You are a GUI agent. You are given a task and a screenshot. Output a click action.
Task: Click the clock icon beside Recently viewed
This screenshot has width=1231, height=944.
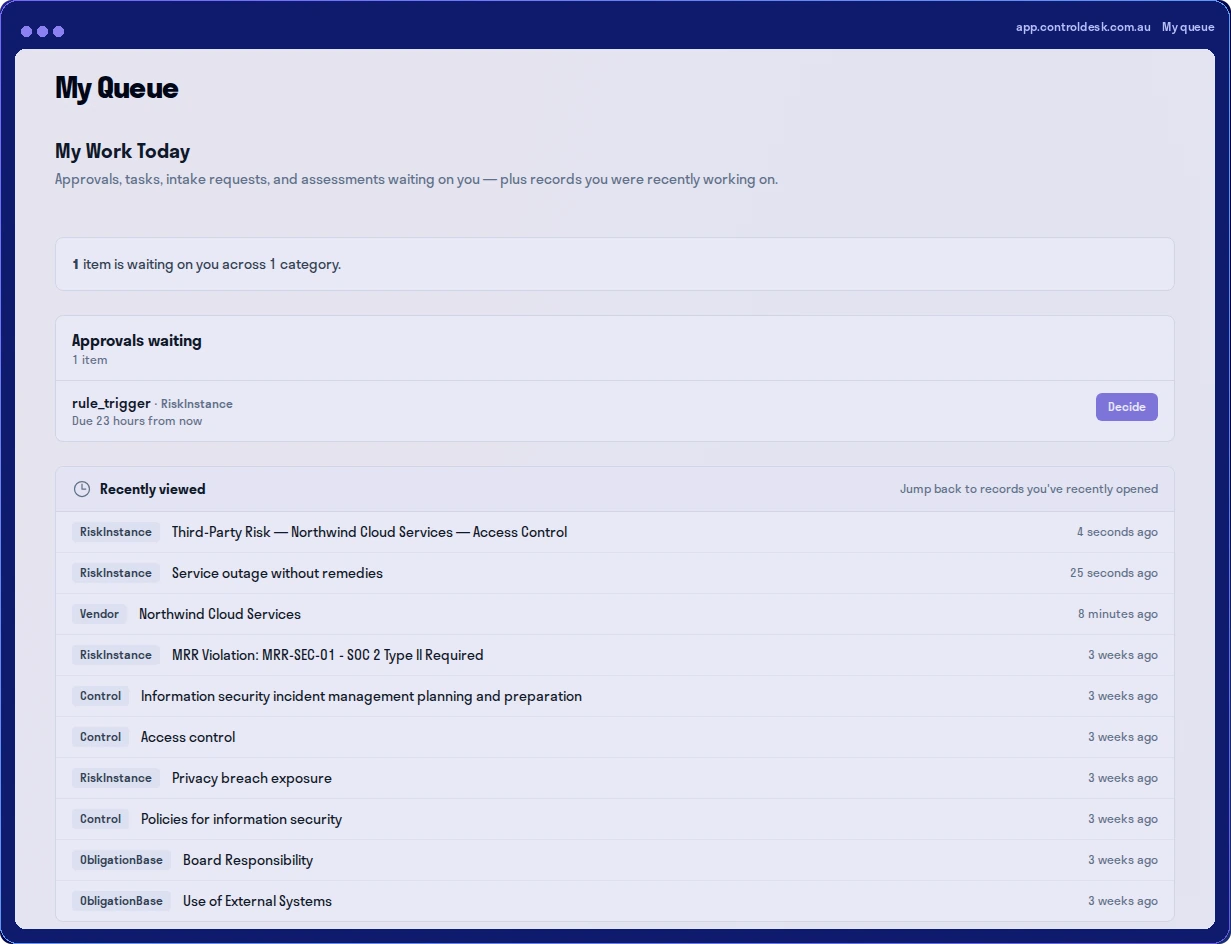pos(82,489)
